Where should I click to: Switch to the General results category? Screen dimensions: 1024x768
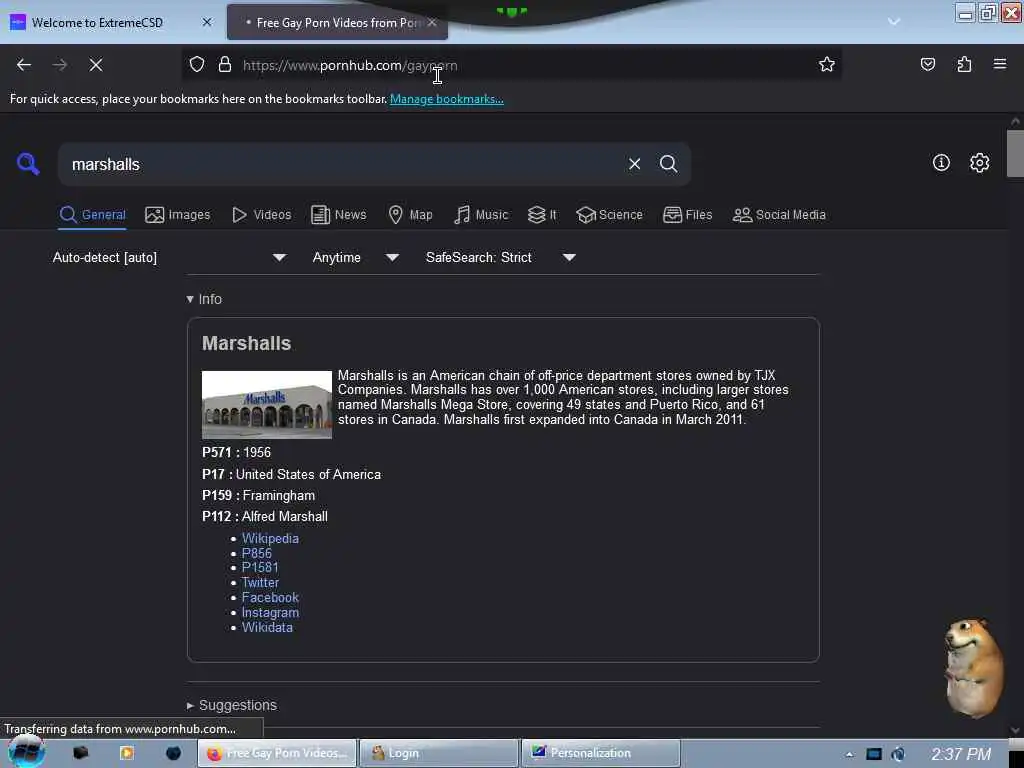(92, 215)
